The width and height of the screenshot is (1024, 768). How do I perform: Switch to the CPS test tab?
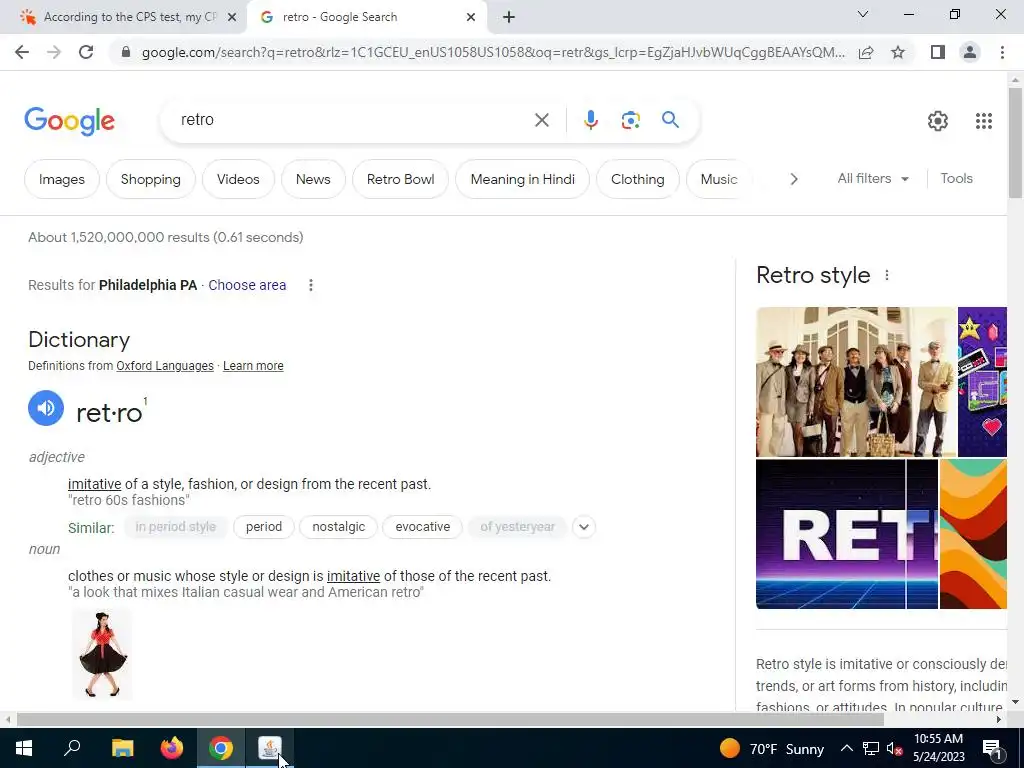pos(123,17)
